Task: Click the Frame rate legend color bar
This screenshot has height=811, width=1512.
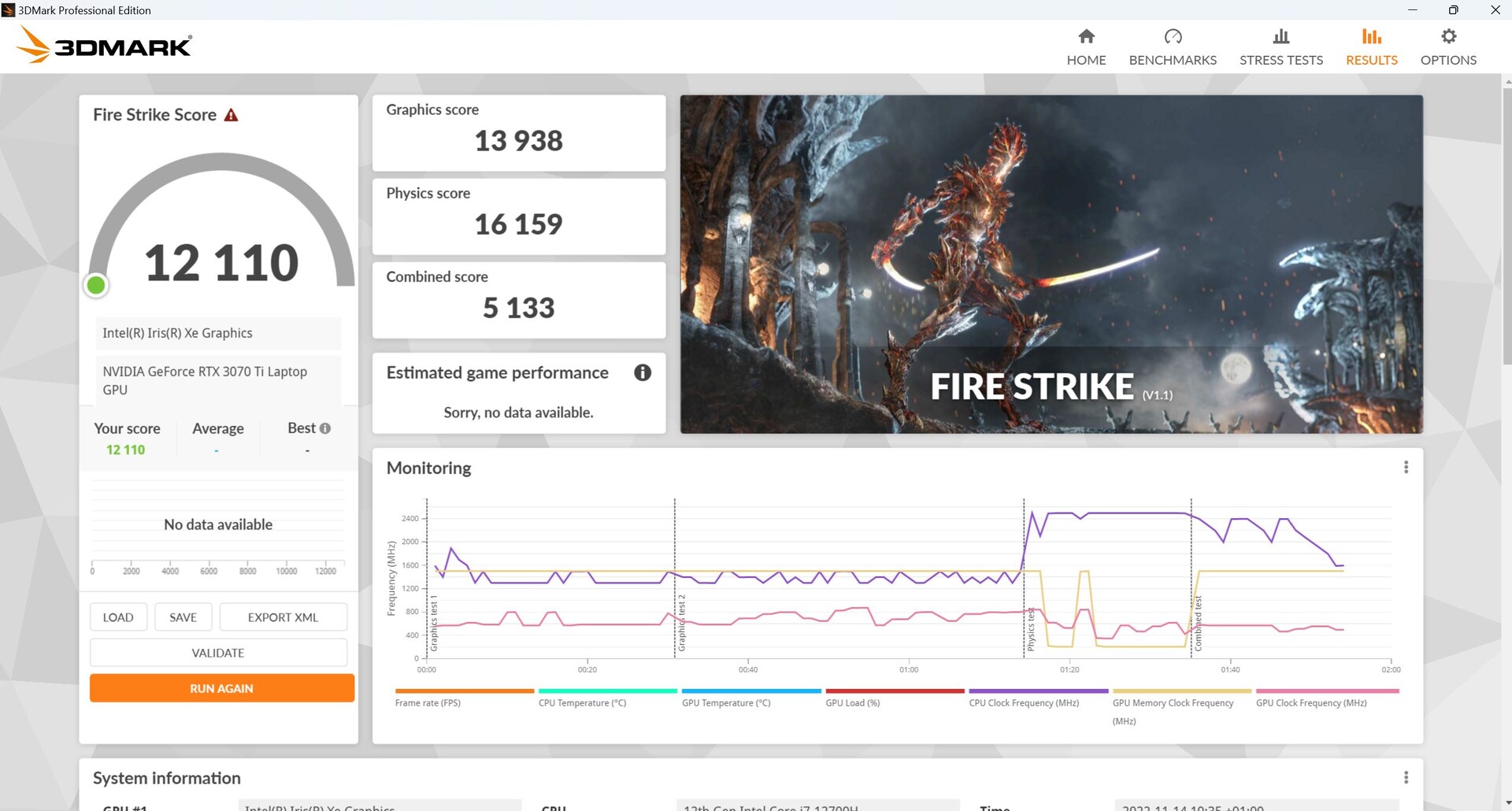Action: 464,690
